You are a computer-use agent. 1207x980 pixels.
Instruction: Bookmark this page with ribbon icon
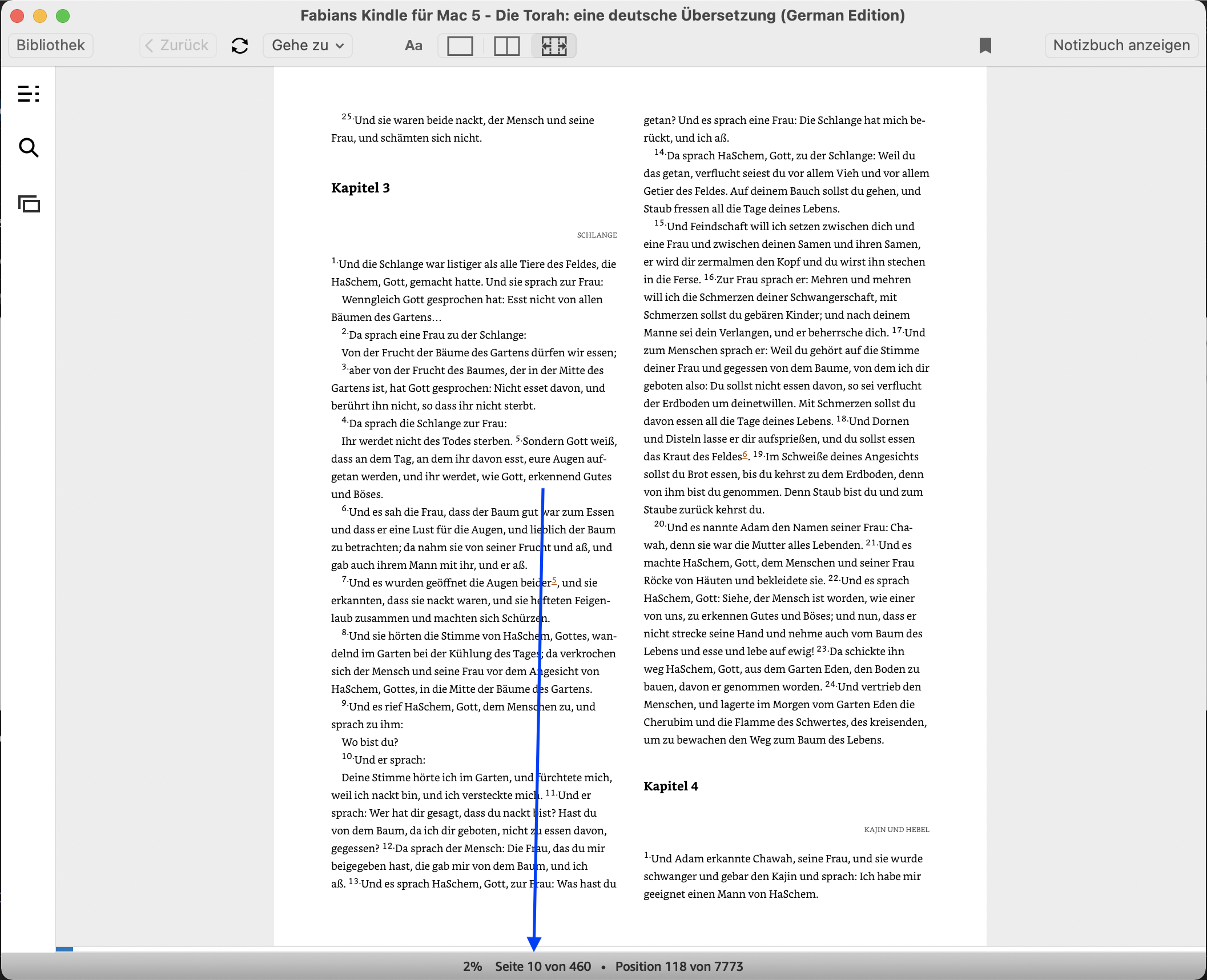click(985, 46)
